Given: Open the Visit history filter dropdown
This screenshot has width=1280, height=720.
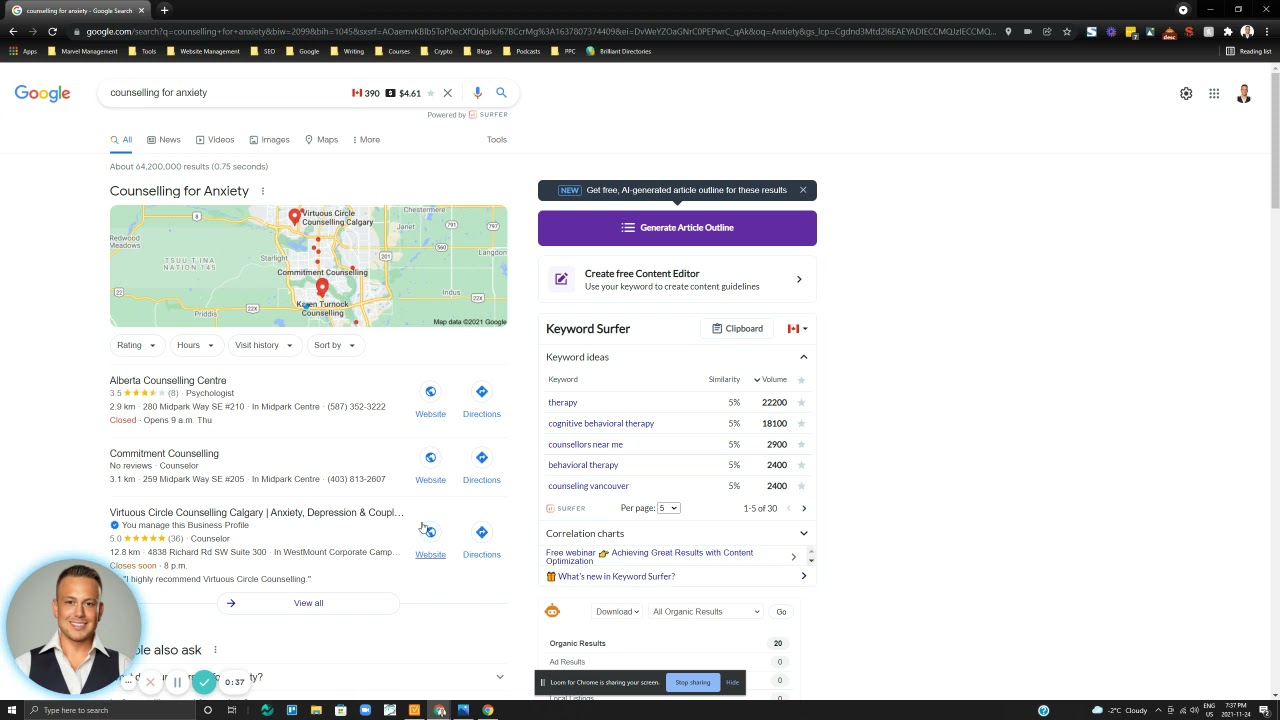Looking at the screenshot, I should click(264, 345).
